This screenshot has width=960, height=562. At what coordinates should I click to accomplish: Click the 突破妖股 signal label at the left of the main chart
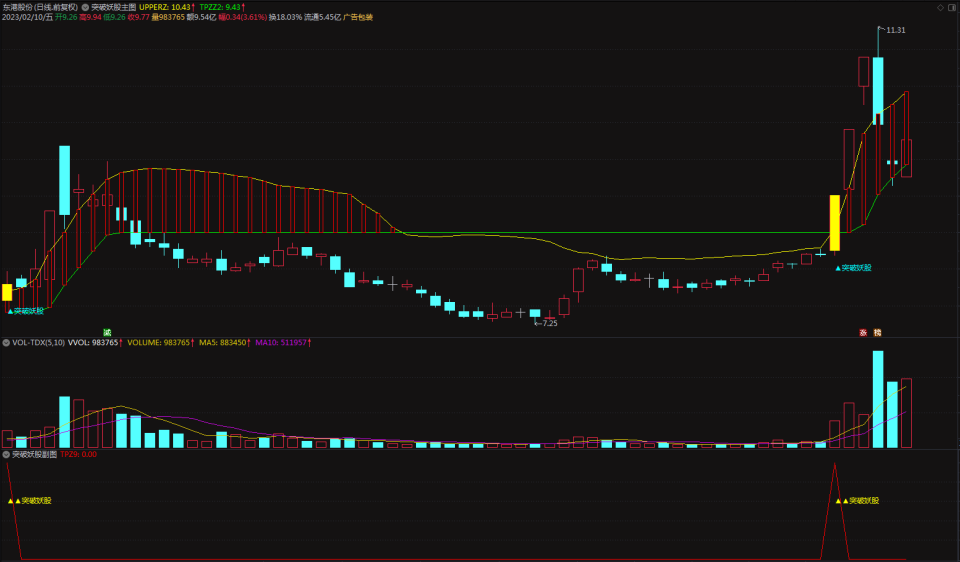point(26,311)
